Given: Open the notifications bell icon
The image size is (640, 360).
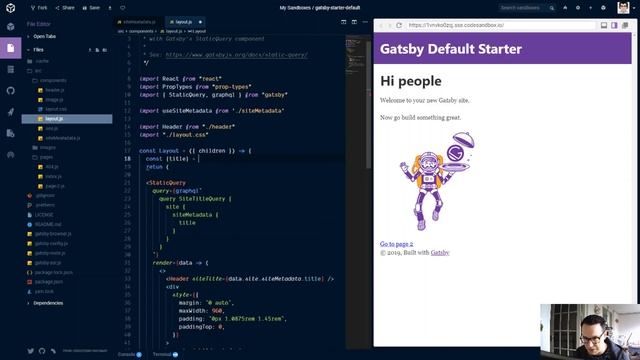Looking at the screenshot, I should point(565,8).
